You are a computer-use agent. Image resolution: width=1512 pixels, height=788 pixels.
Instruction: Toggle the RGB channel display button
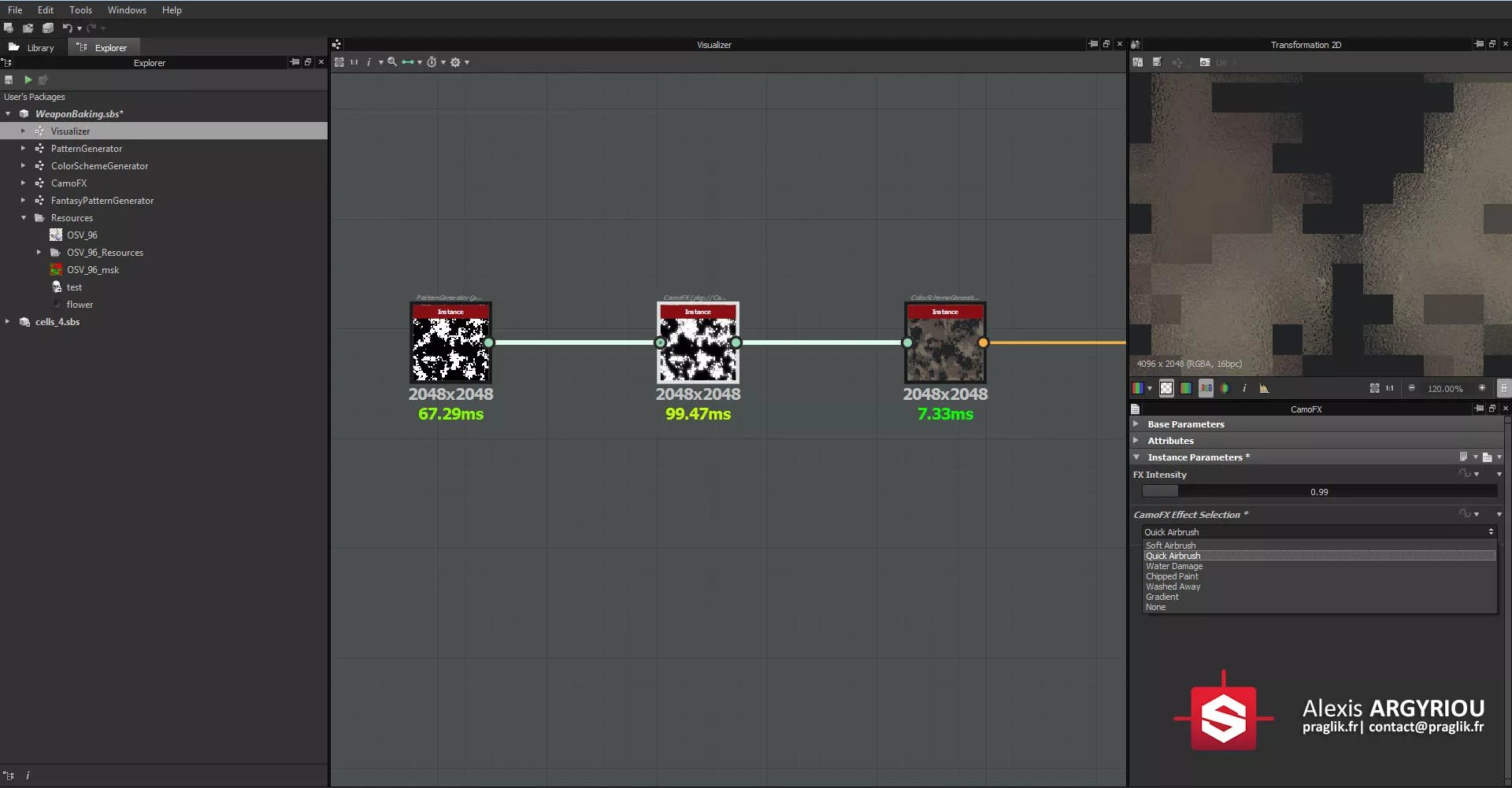pos(1206,388)
